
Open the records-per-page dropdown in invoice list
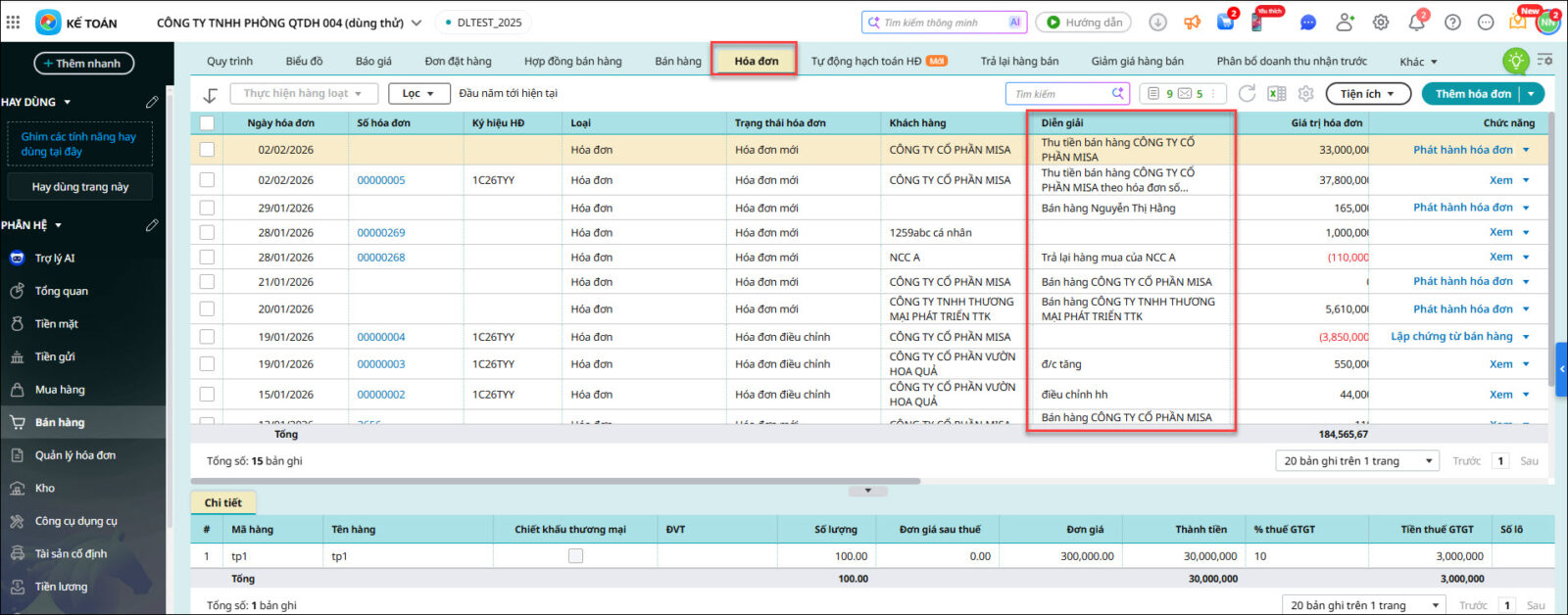(x=1357, y=461)
